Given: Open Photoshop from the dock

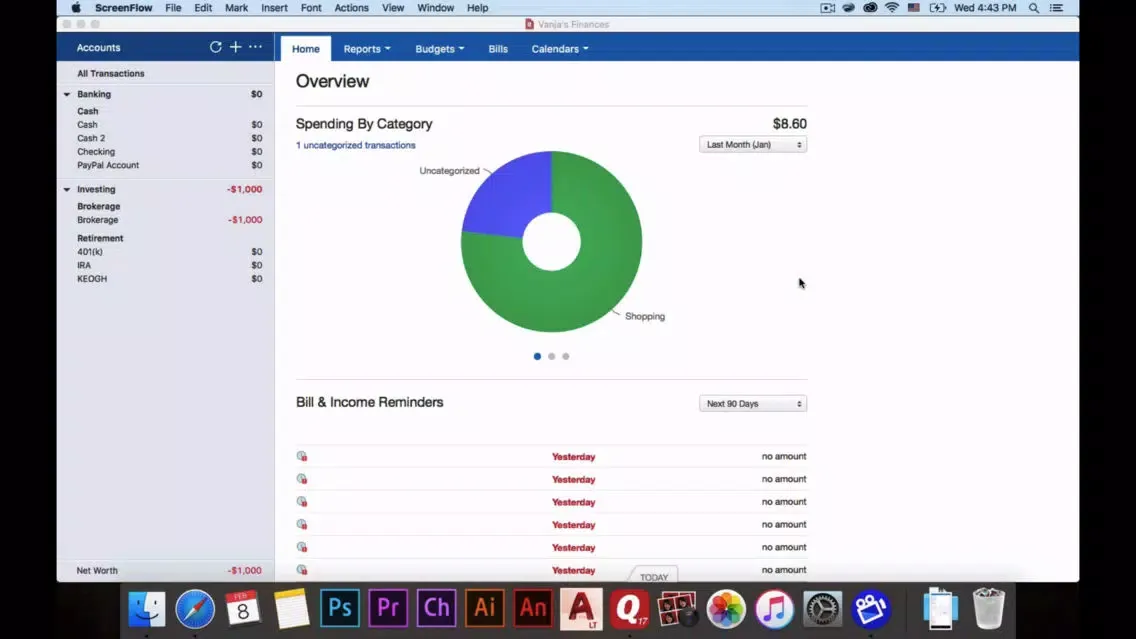Looking at the screenshot, I should [340, 608].
